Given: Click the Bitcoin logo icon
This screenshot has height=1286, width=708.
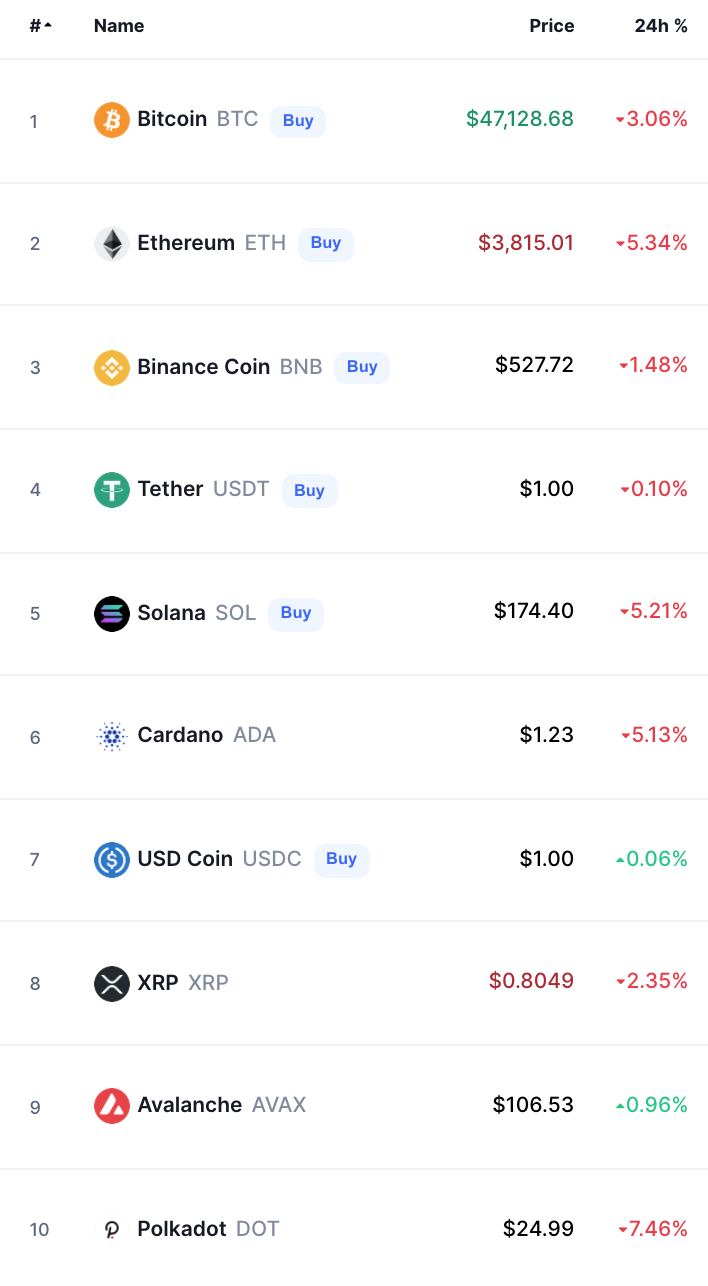Looking at the screenshot, I should (x=111, y=119).
